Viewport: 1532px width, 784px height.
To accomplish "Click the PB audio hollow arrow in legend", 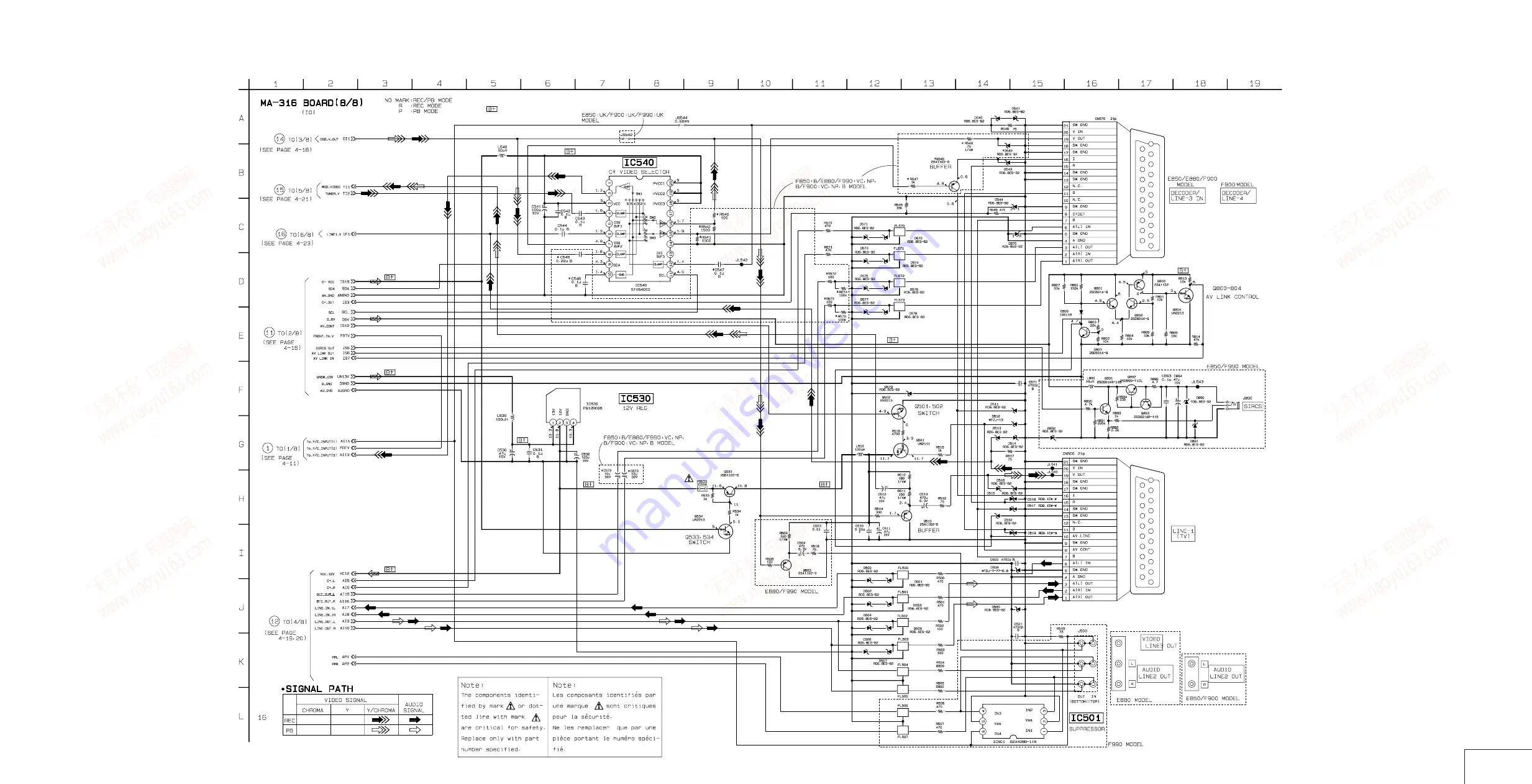I will [414, 731].
